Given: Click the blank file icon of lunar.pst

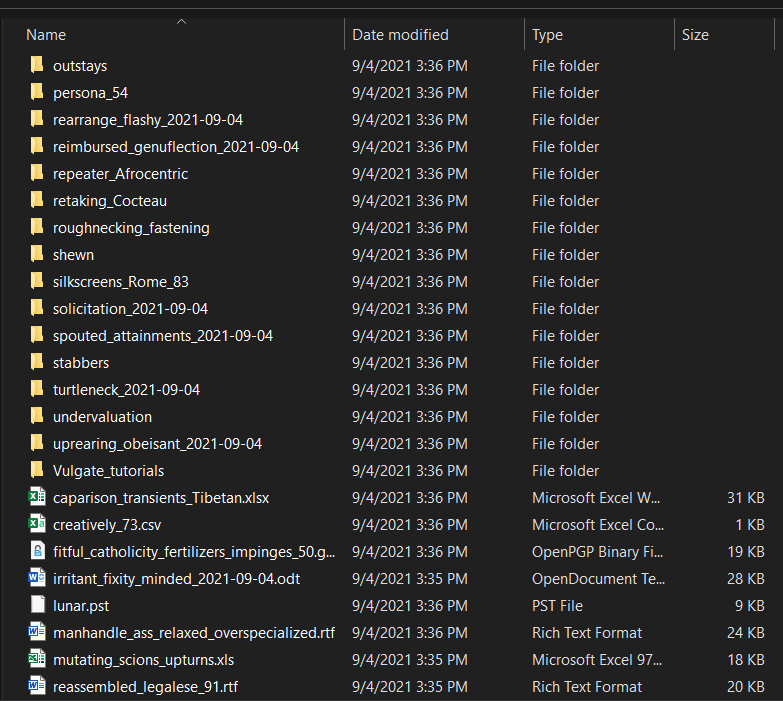Looking at the screenshot, I should (x=37, y=605).
